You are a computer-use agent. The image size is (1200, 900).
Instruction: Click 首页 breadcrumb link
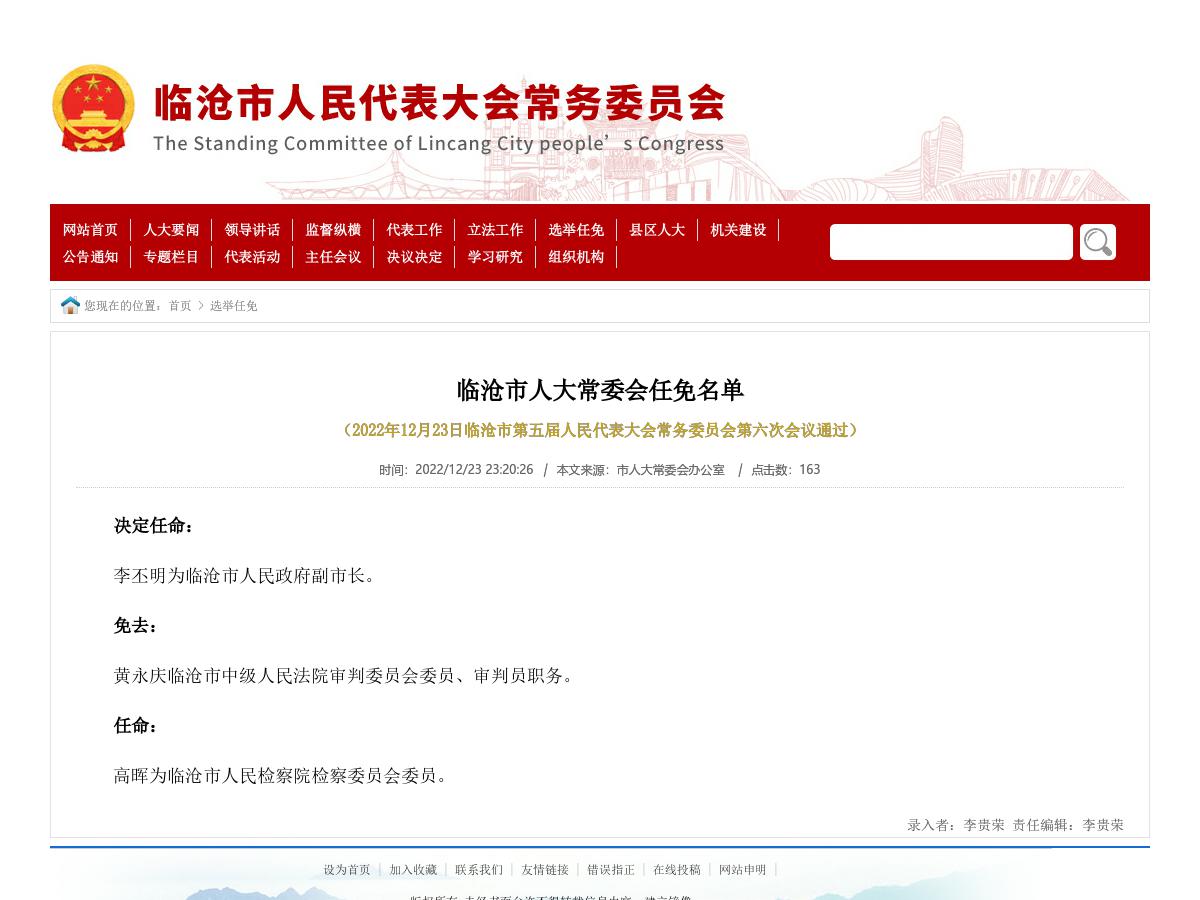click(180, 306)
